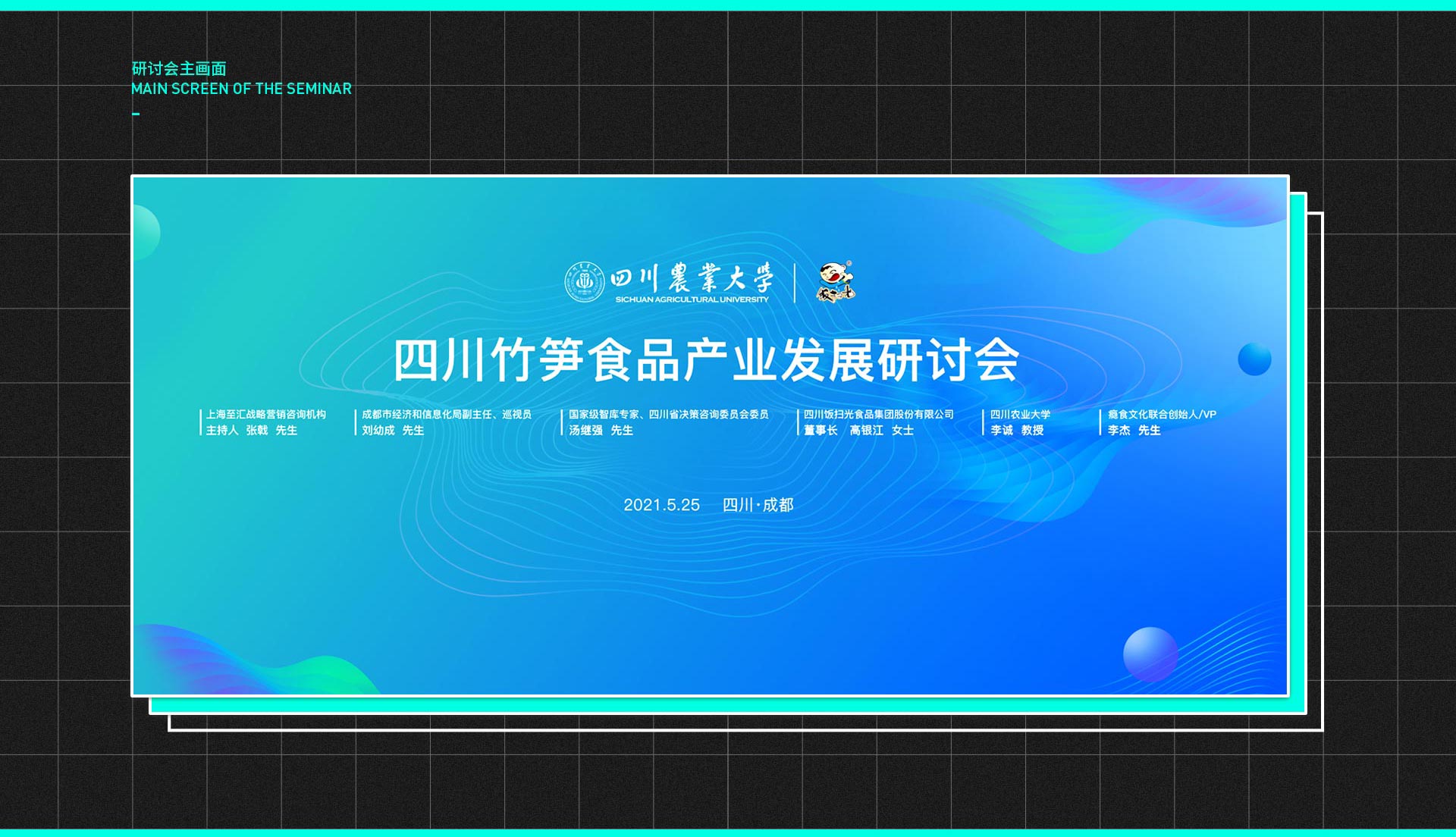
Task: Select speaker entry 李诚 教授
Action: [1017, 430]
